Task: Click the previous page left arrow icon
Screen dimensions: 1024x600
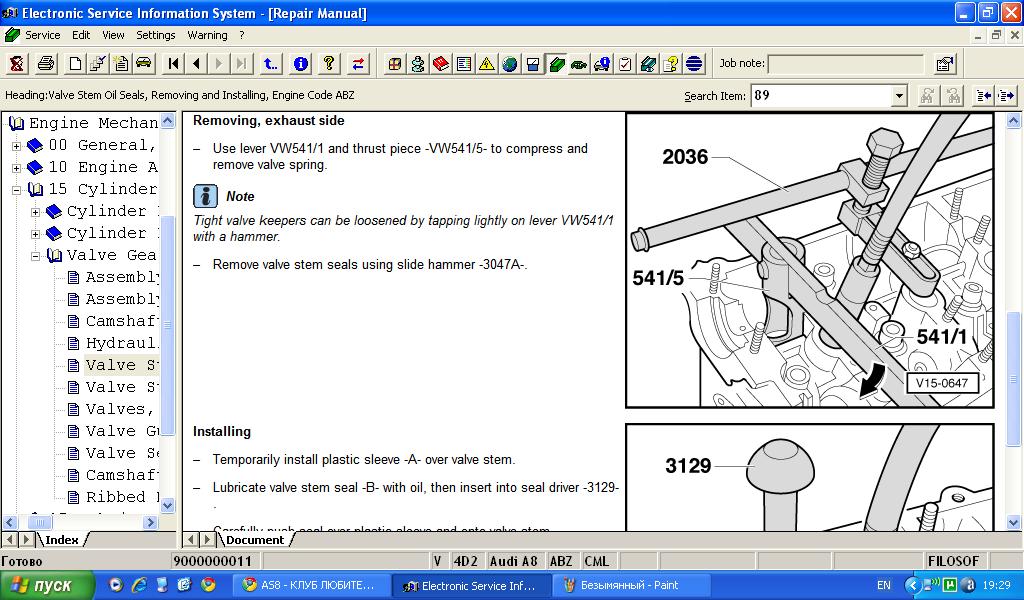Action: pos(196,64)
